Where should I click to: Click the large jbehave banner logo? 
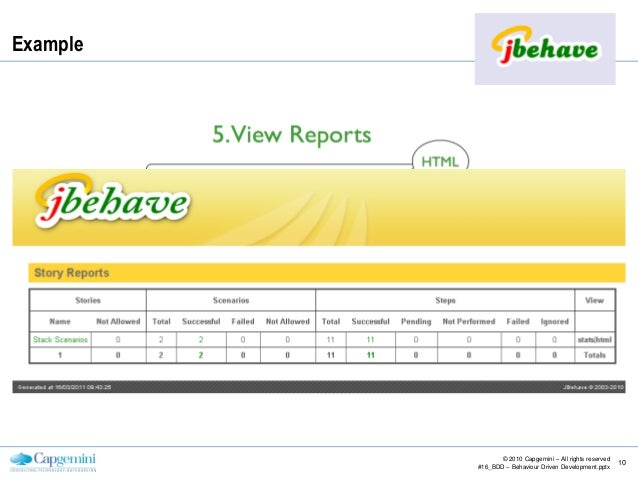(x=112, y=202)
